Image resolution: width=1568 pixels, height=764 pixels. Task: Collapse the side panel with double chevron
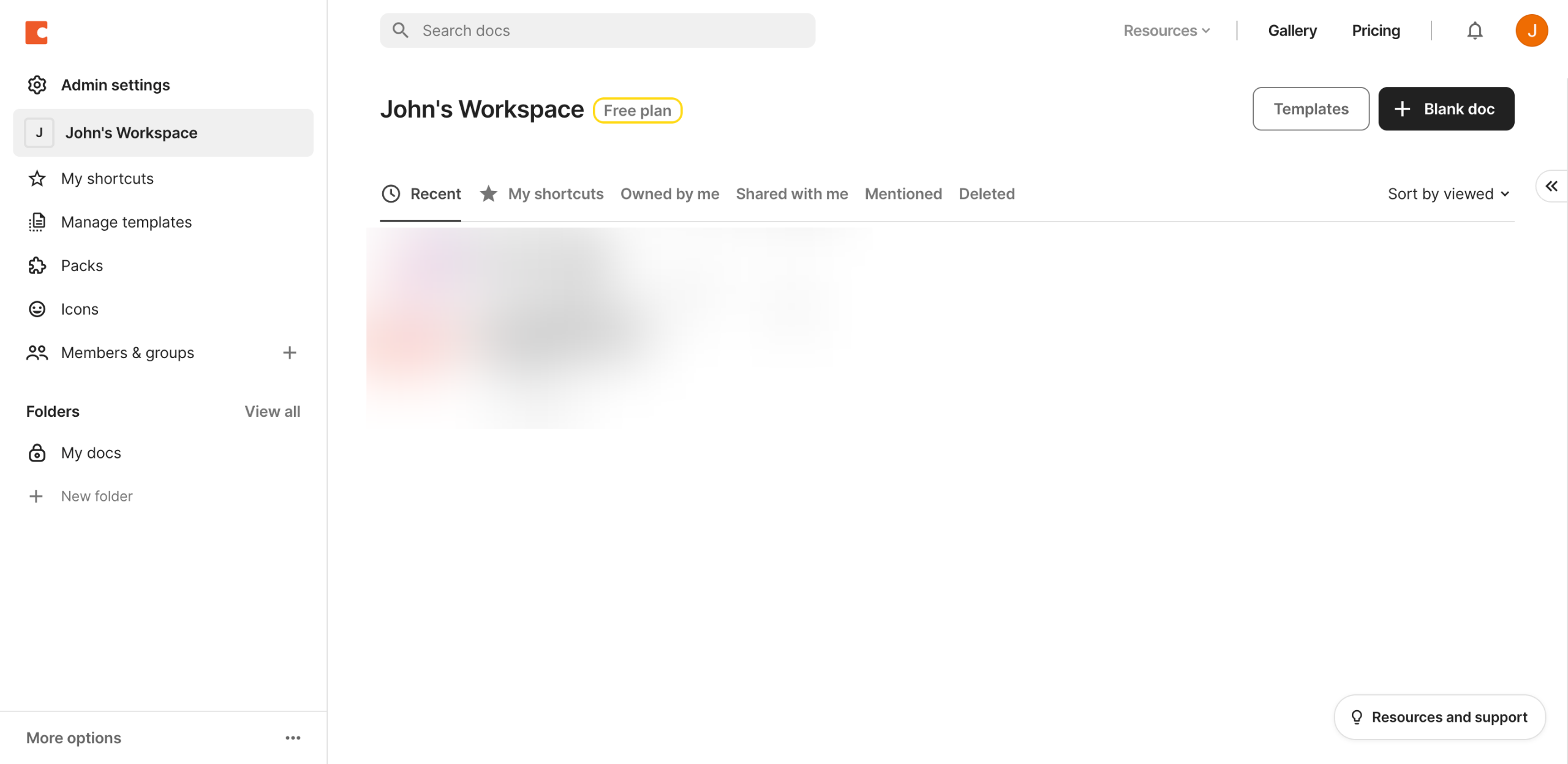[1551, 186]
